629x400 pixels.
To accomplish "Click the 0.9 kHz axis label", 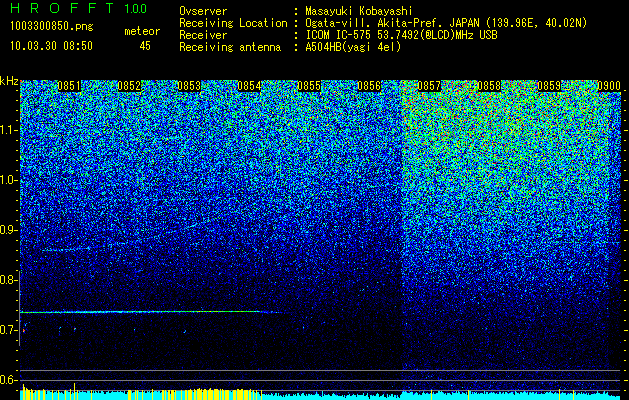I will (x=9, y=230).
